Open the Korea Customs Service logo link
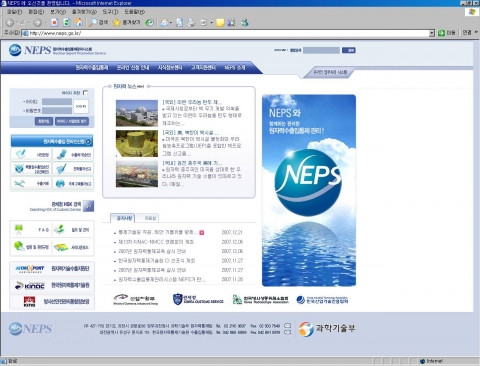Image resolution: width=480 pixels, height=366 pixels. (x=198, y=299)
